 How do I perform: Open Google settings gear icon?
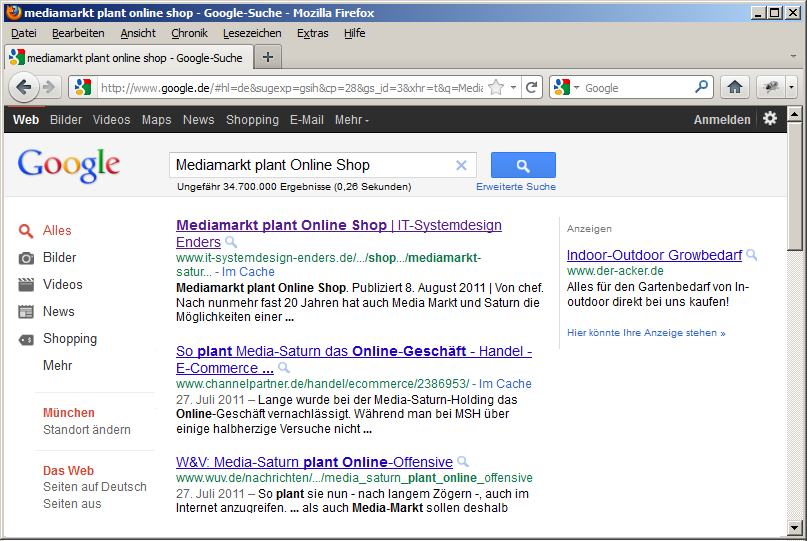(770, 119)
